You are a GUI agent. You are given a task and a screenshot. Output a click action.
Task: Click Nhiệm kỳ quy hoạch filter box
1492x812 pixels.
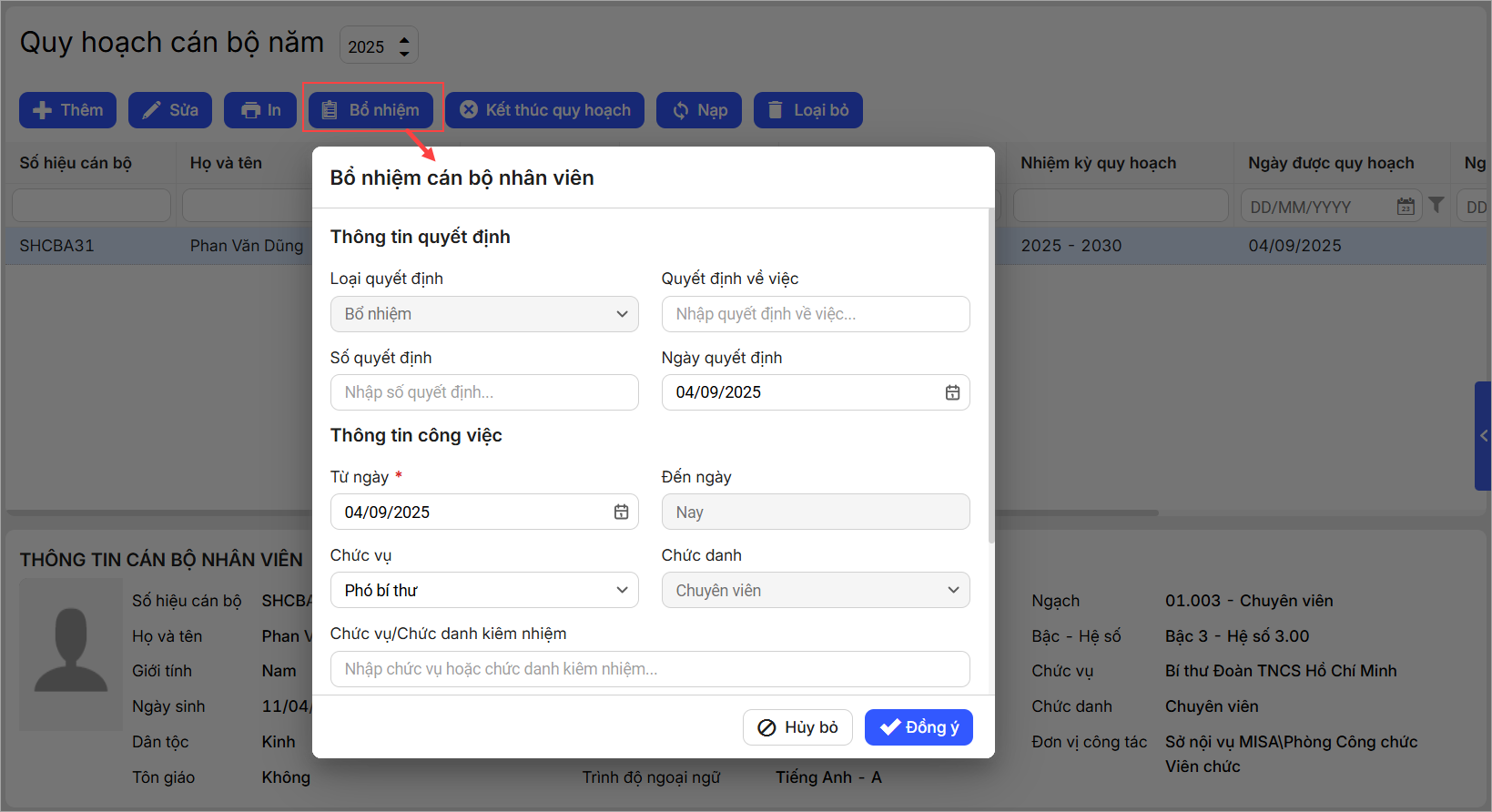(1121, 206)
